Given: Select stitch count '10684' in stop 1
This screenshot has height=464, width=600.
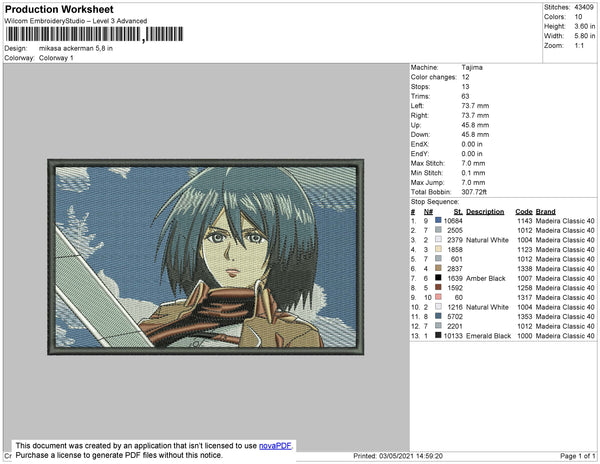Looking at the screenshot, I should click(453, 221).
